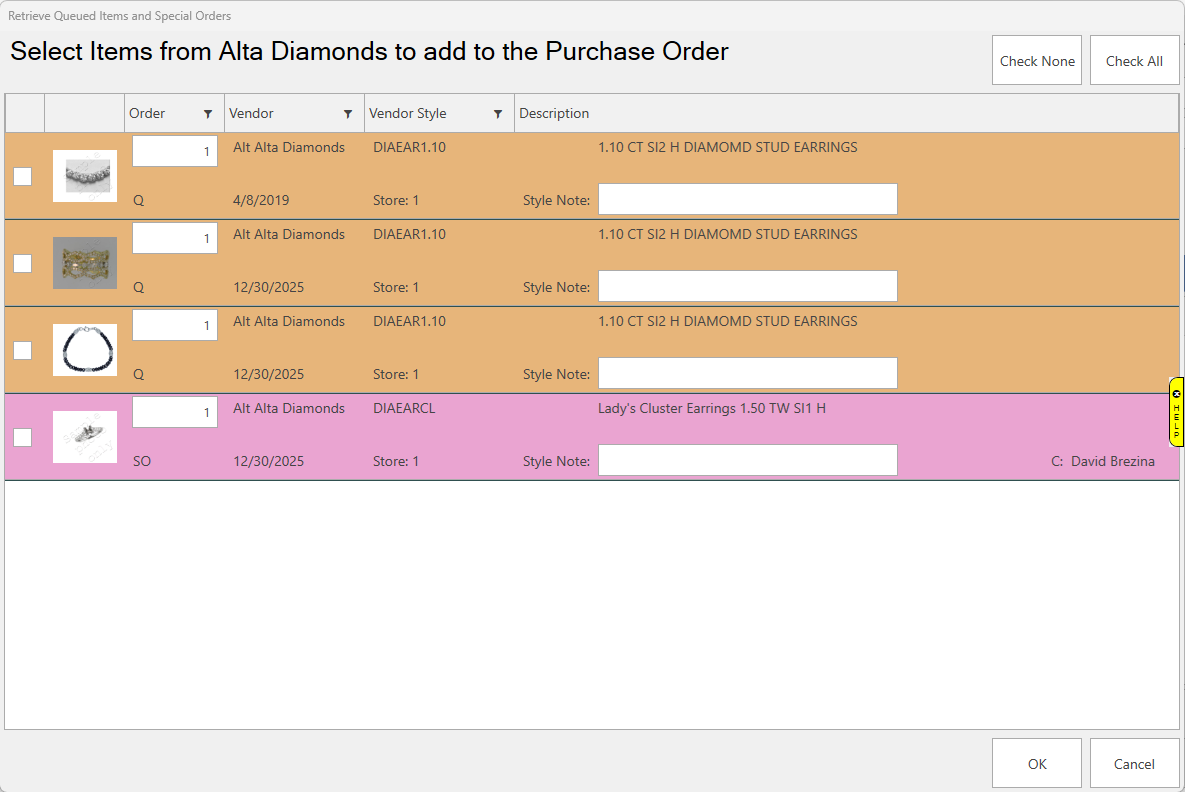Viewport: 1185px width, 792px height.
Task: Click the gold band thumbnail in second row
Action: click(x=85, y=263)
